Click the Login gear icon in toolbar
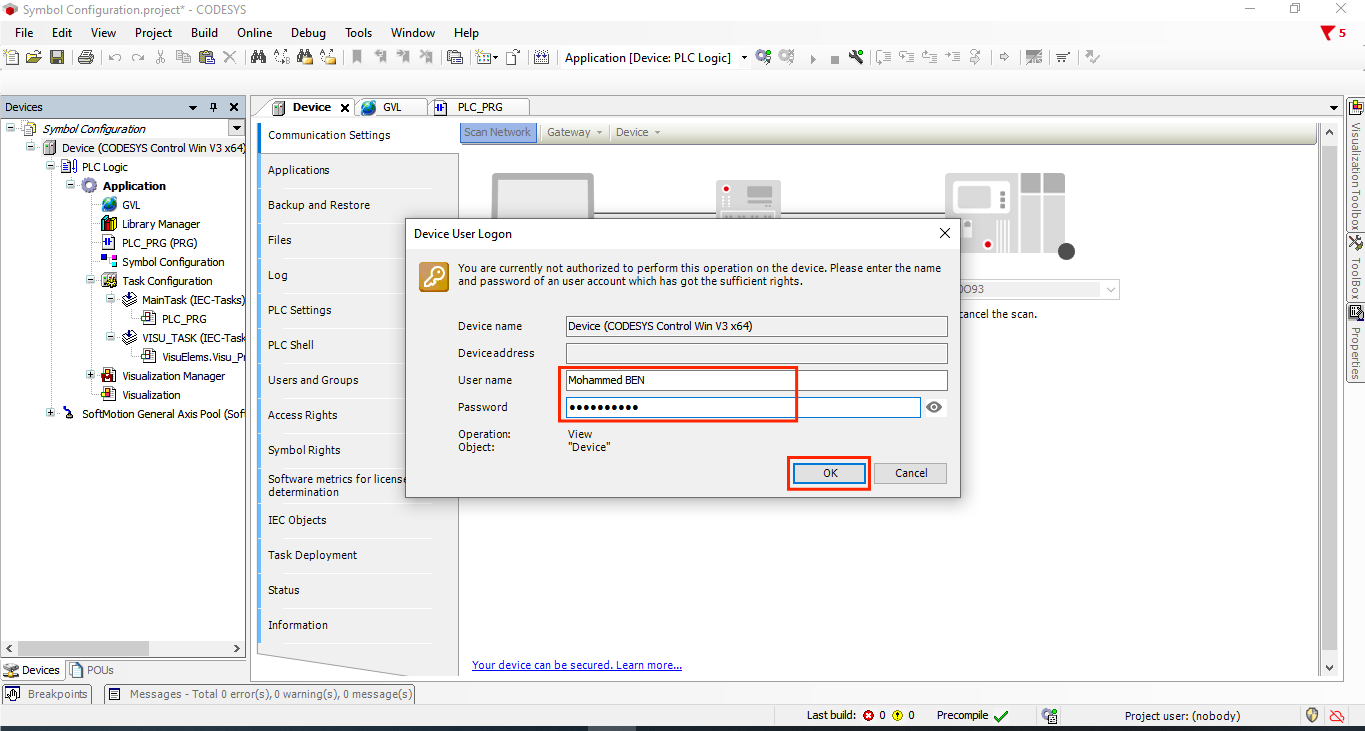The width and height of the screenshot is (1365, 731). click(763, 58)
